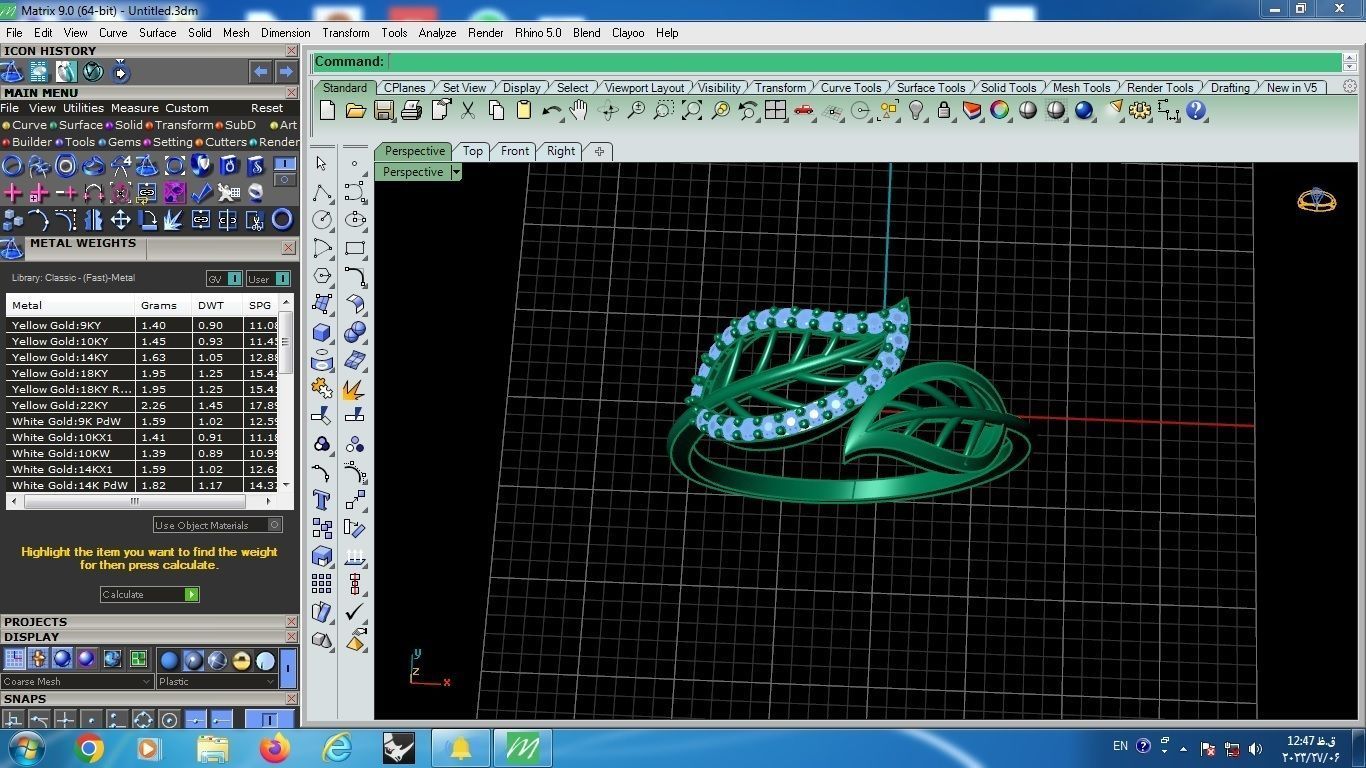Select the Box solid tool in side toolbar
The width and height of the screenshot is (1366, 768).
tap(321, 332)
